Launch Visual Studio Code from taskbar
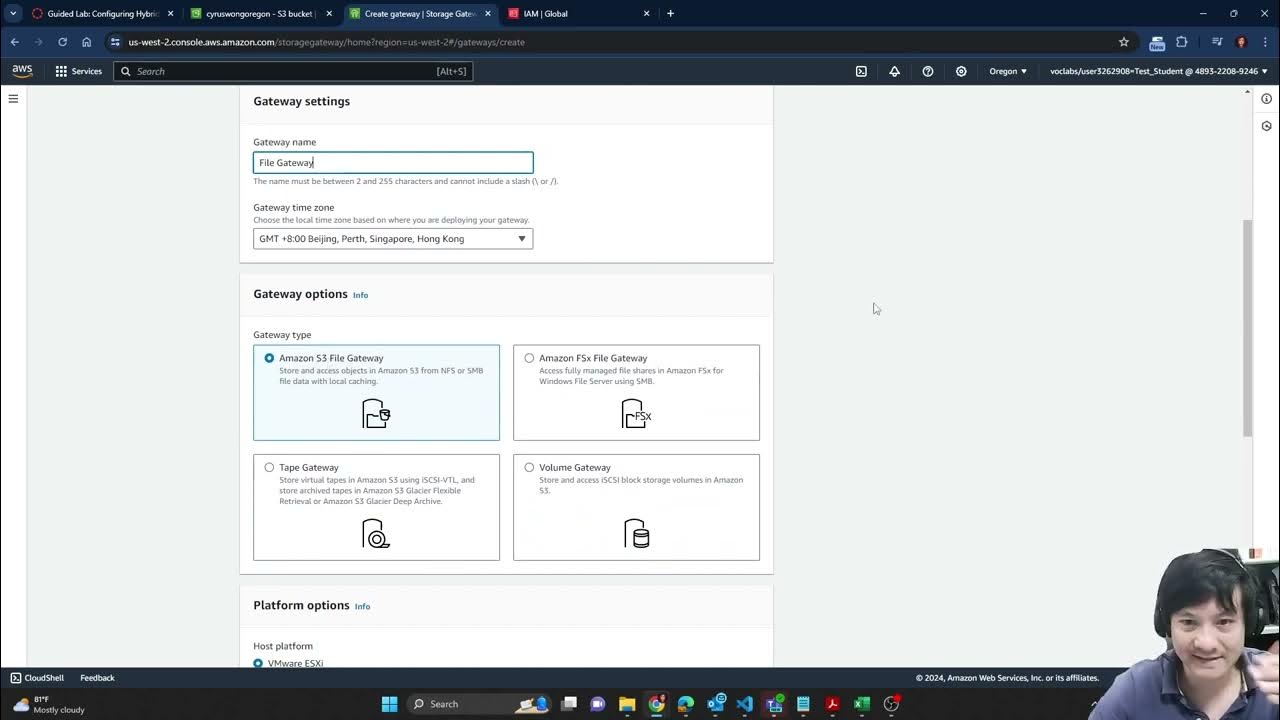This screenshot has height=720, width=1280. point(744,704)
